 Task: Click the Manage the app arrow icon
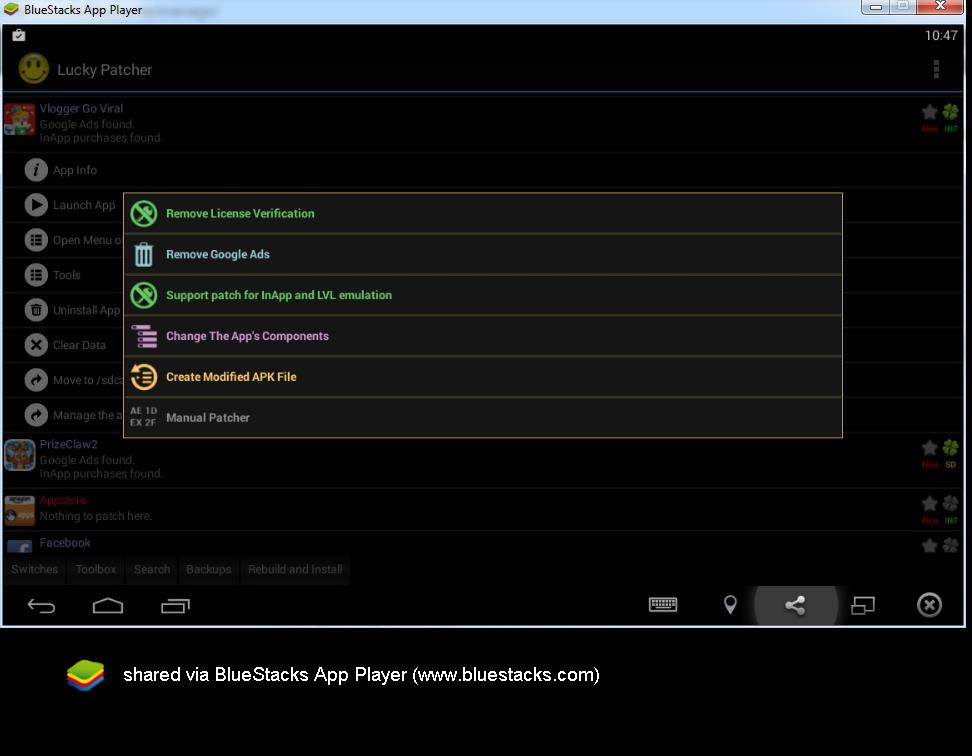click(36, 415)
